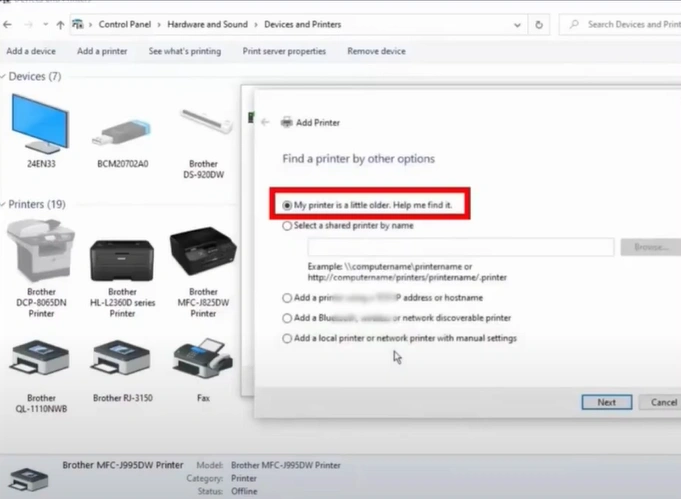
Task: Choose 'My printer is a little older' option
Action: 288,205
